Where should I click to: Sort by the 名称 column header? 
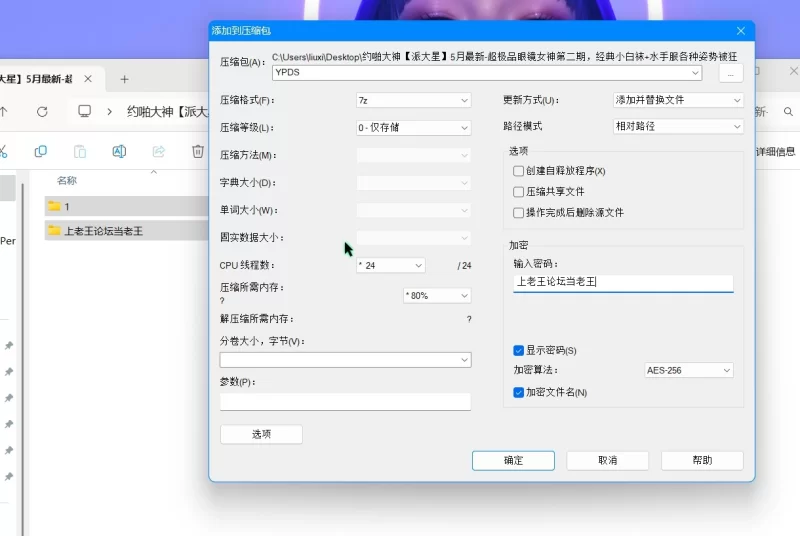tap(67, 180)
